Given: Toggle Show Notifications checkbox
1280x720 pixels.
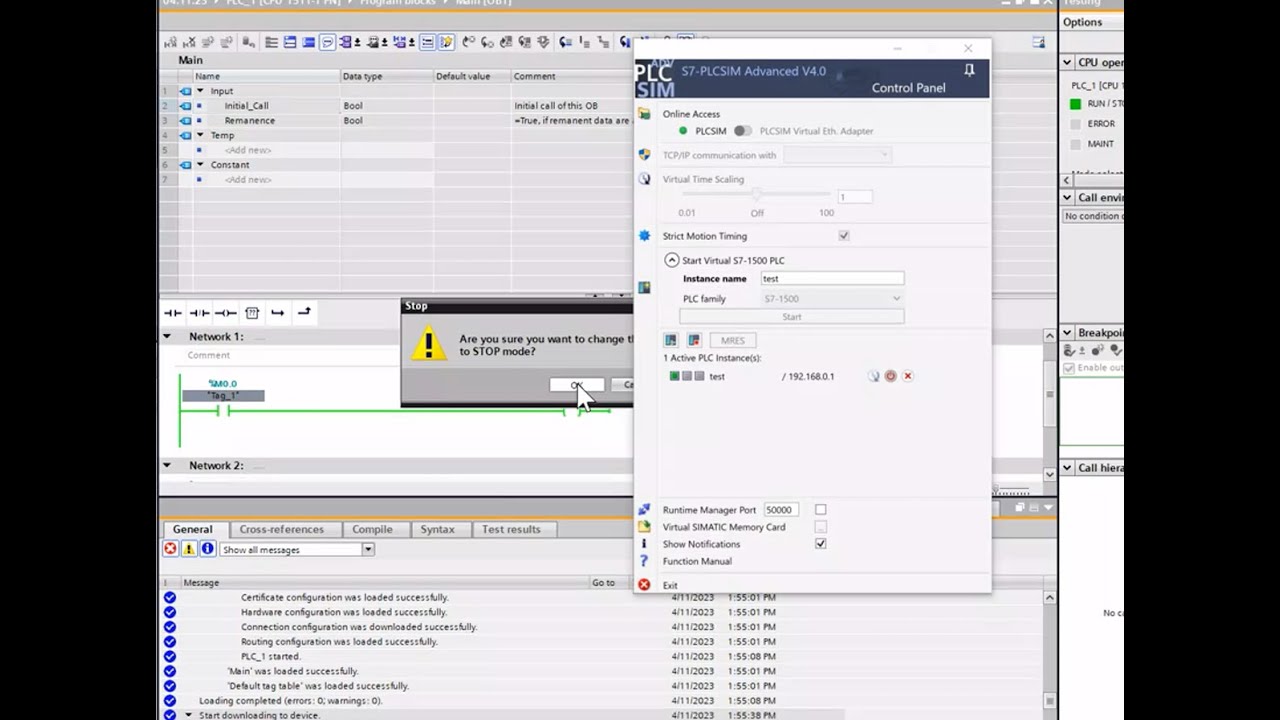Looking at the screenshot, I should pos(821,544).
